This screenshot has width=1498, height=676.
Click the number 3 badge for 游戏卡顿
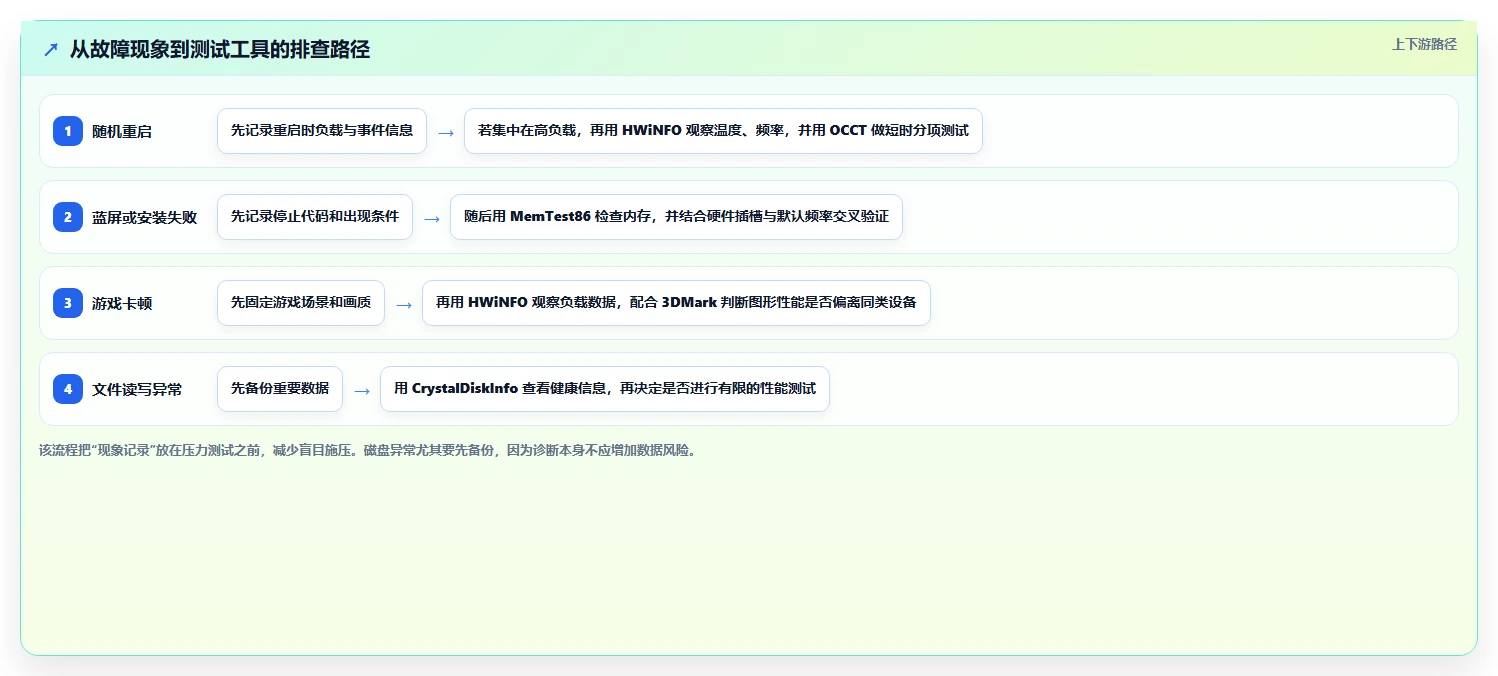(x=68, y=303)
